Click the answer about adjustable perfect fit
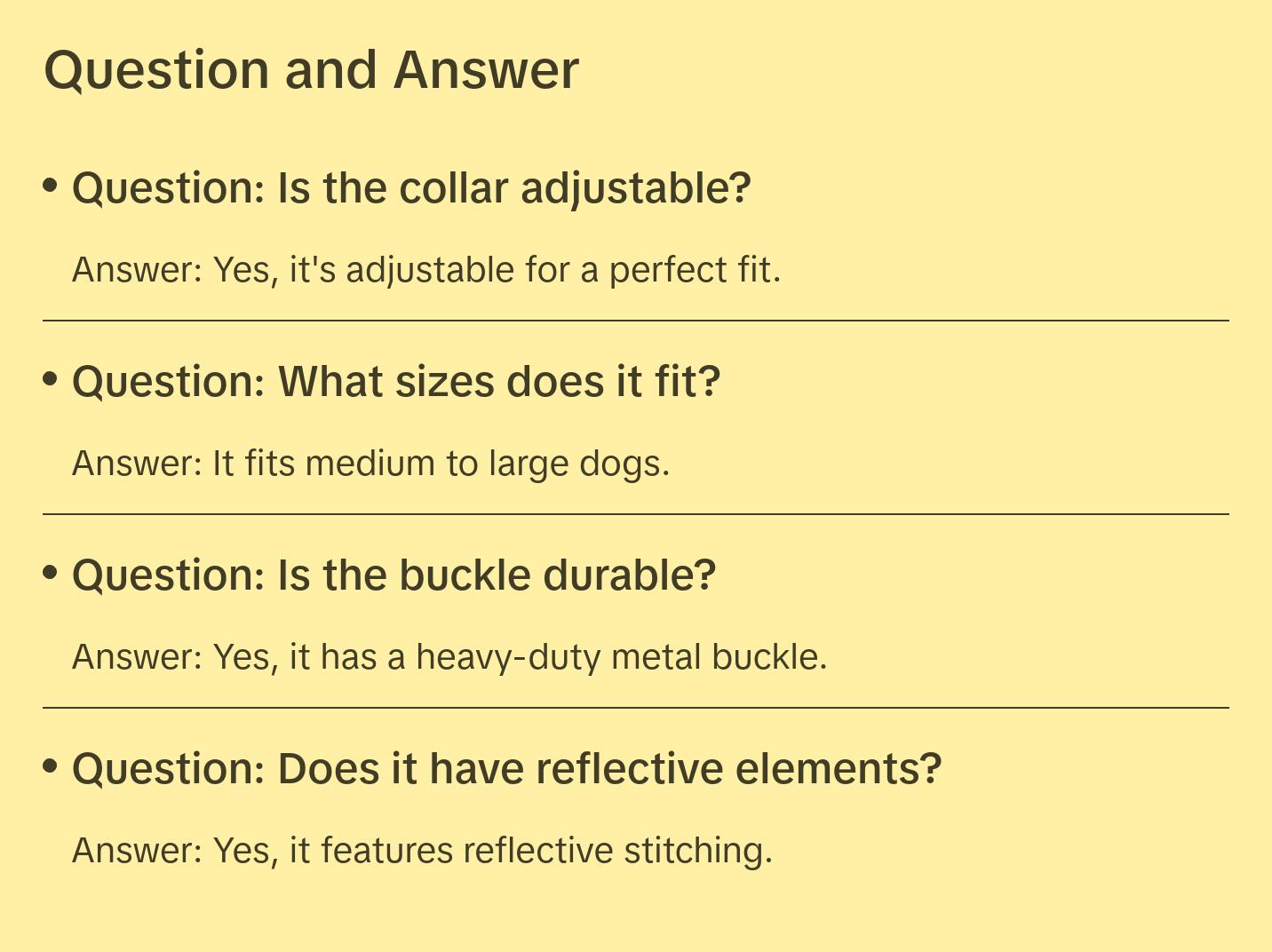Viewport: 1272px width, 952px height. point(426,270)
